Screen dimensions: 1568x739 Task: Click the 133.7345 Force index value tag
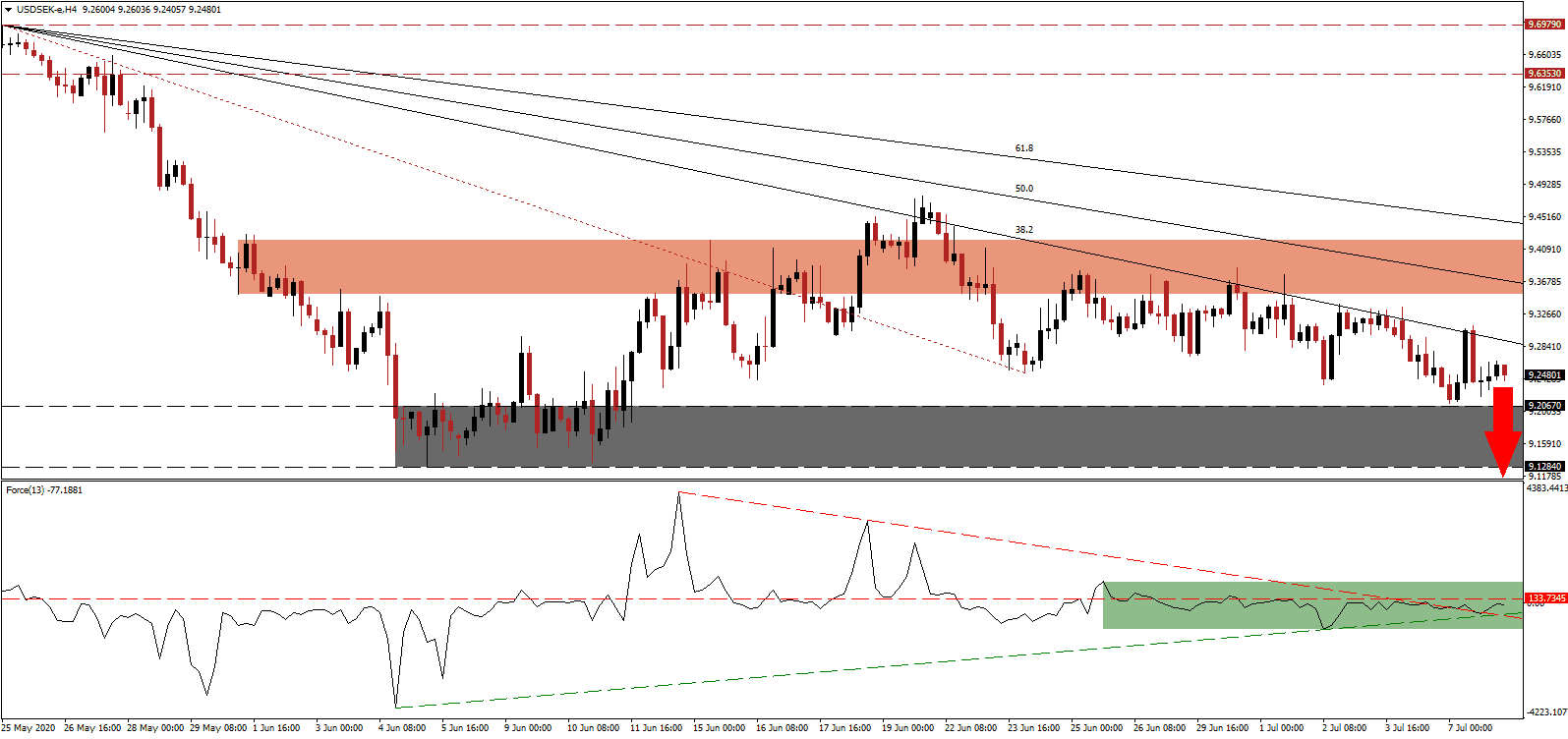click(x=1544, y=597)
